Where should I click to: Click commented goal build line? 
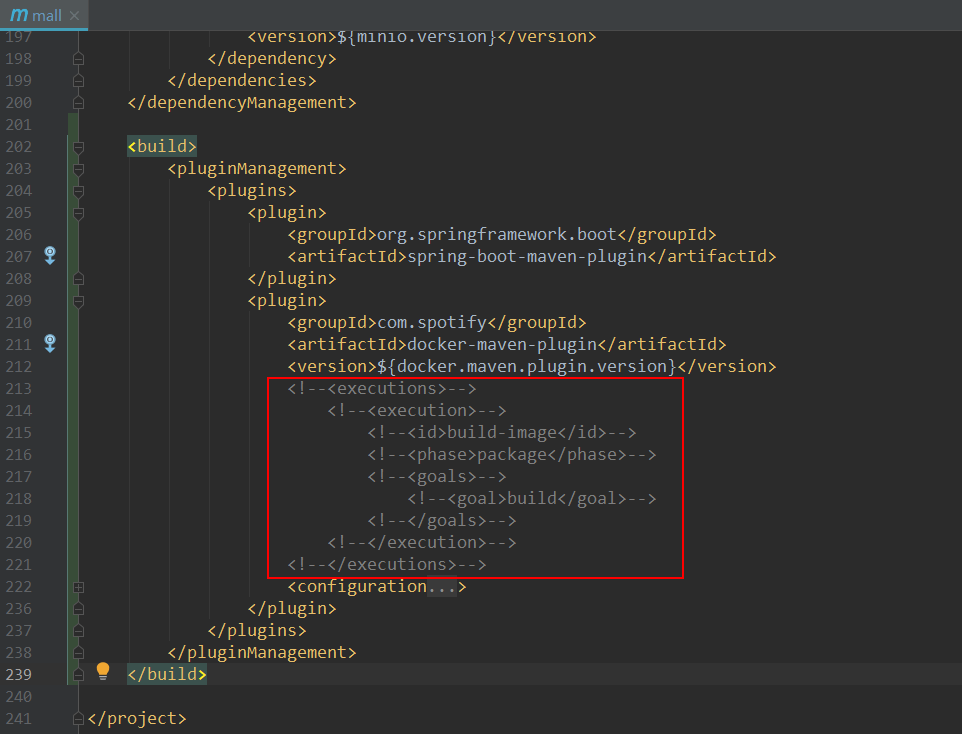[532, 498]
